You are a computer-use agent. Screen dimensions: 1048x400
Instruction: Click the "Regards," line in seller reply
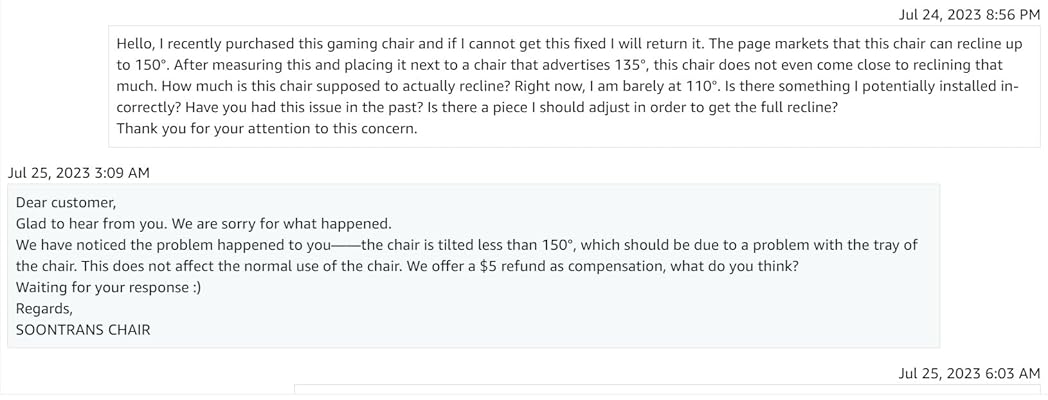click(44, 308)
